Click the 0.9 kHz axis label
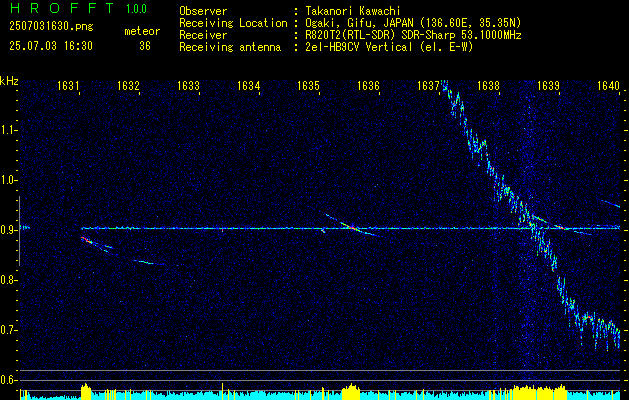 [7, 230]
